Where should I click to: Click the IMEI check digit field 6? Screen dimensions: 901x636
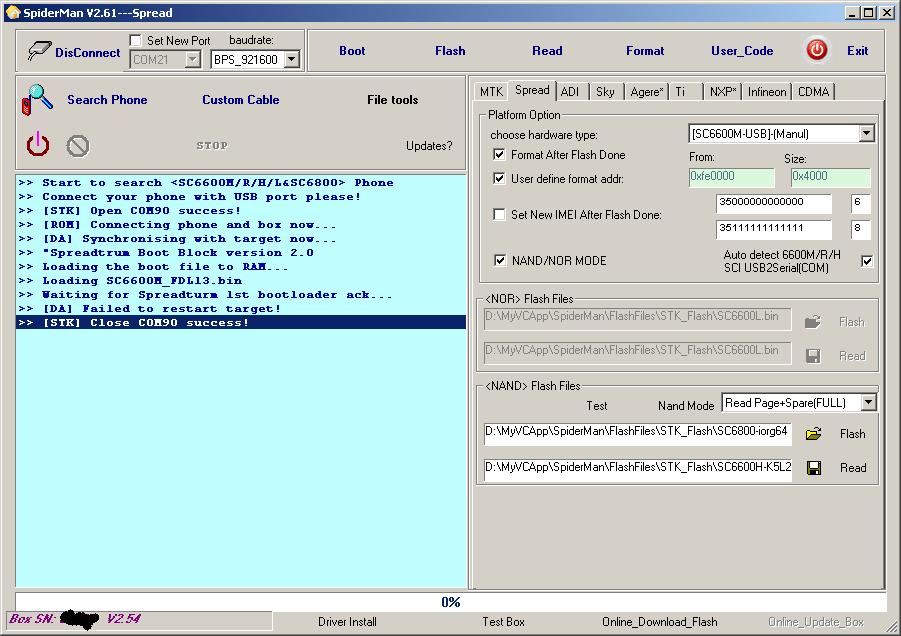pyautogui.click(x=860, y=203)
